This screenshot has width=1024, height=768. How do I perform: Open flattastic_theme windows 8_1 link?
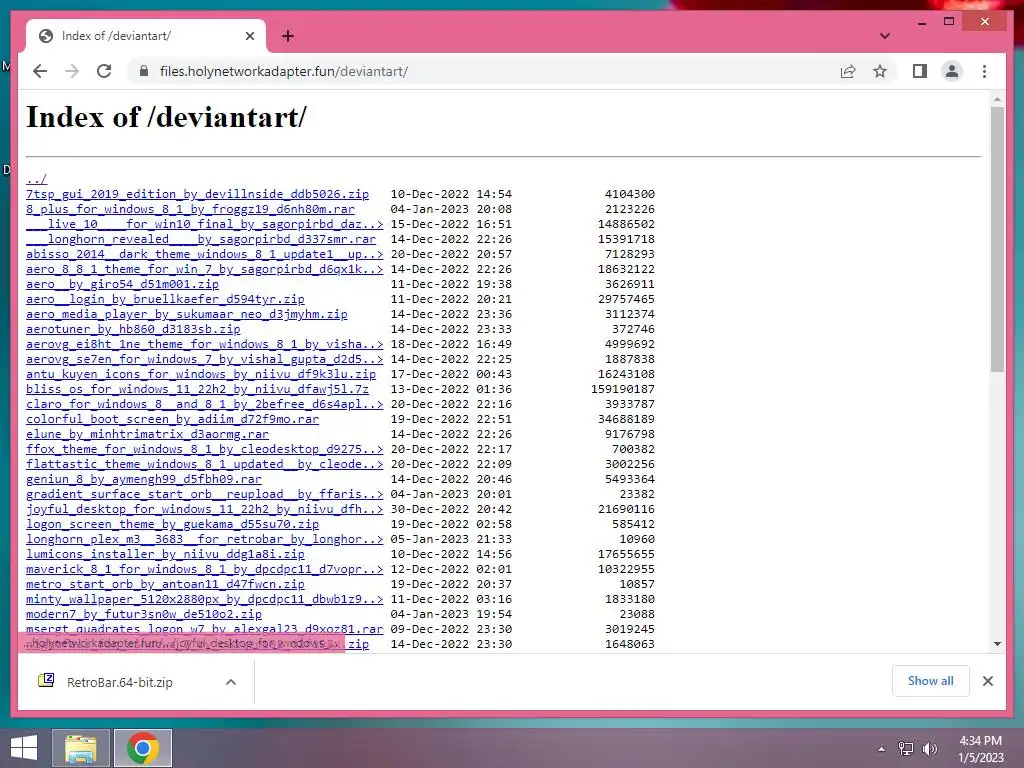[x=204, y=464]
